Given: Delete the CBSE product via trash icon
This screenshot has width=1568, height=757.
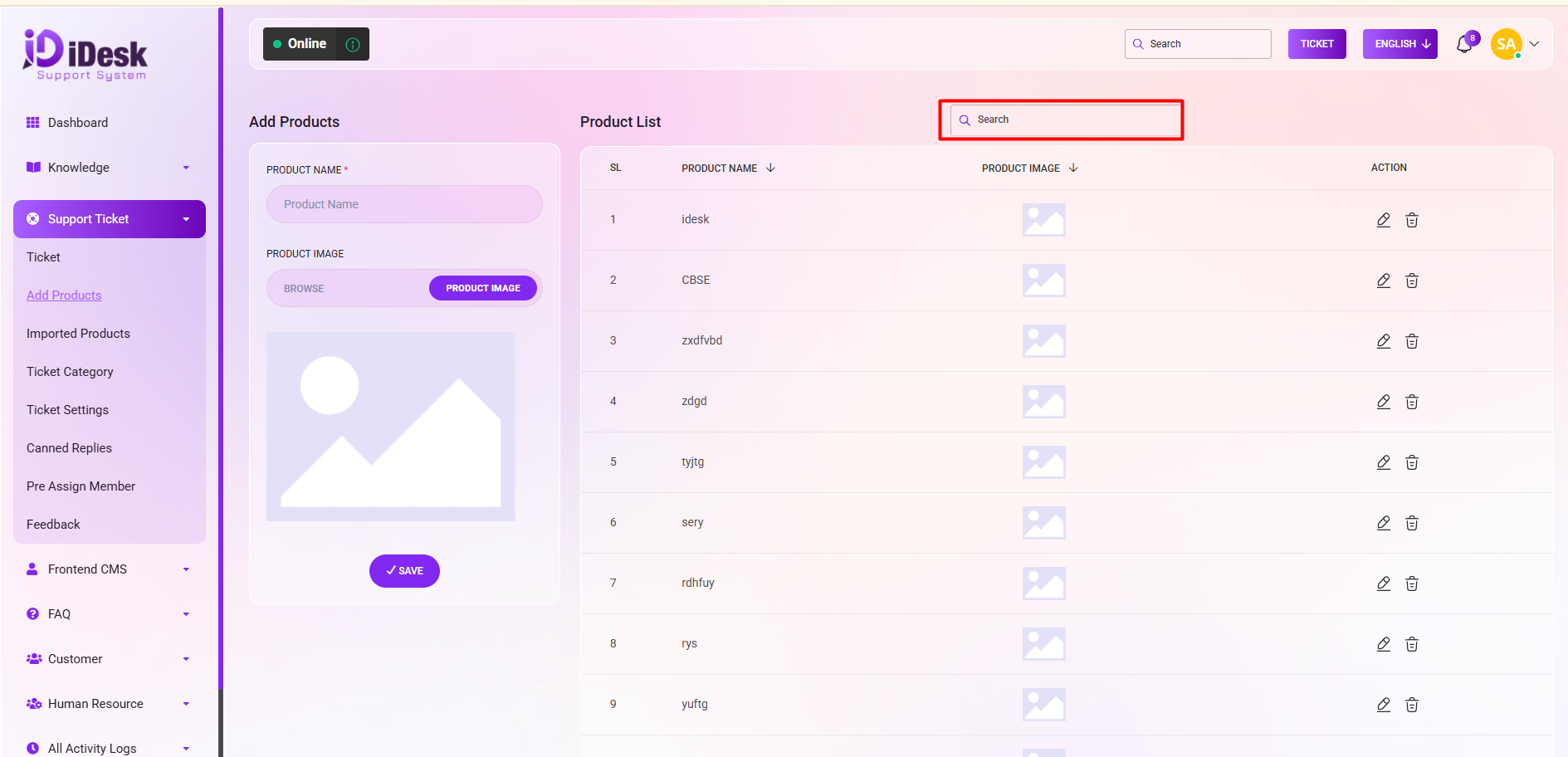Looking at the screenshot, I should click(x=1411, y=281).
